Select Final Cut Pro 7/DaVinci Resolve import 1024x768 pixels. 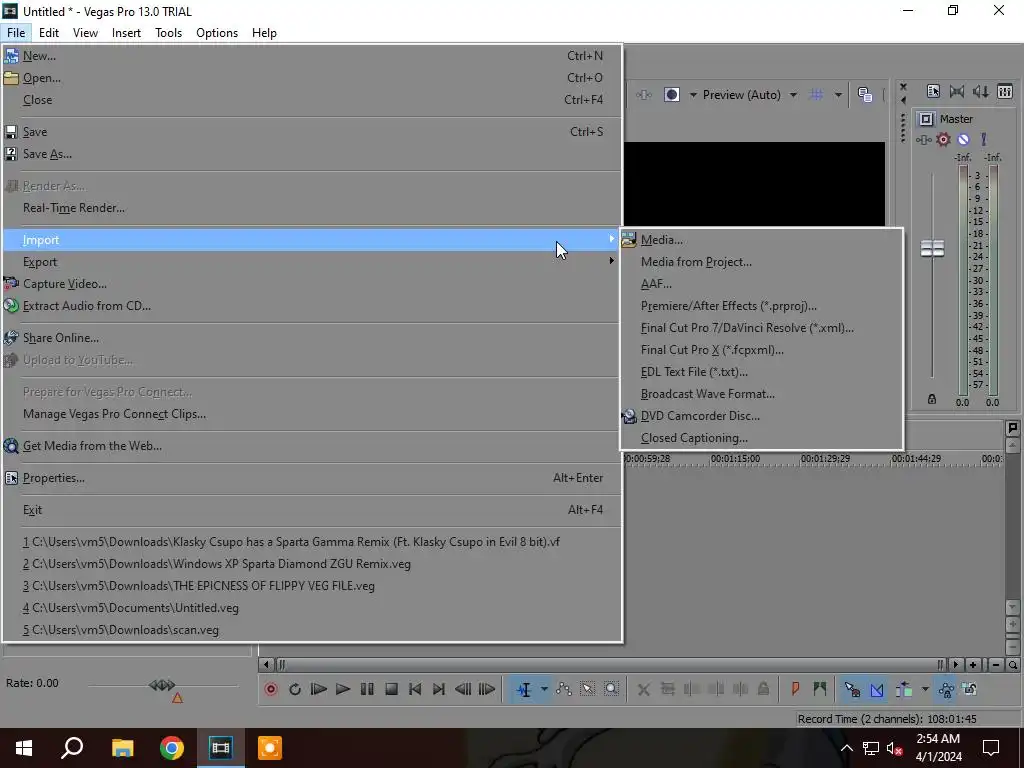pos(762,328)
